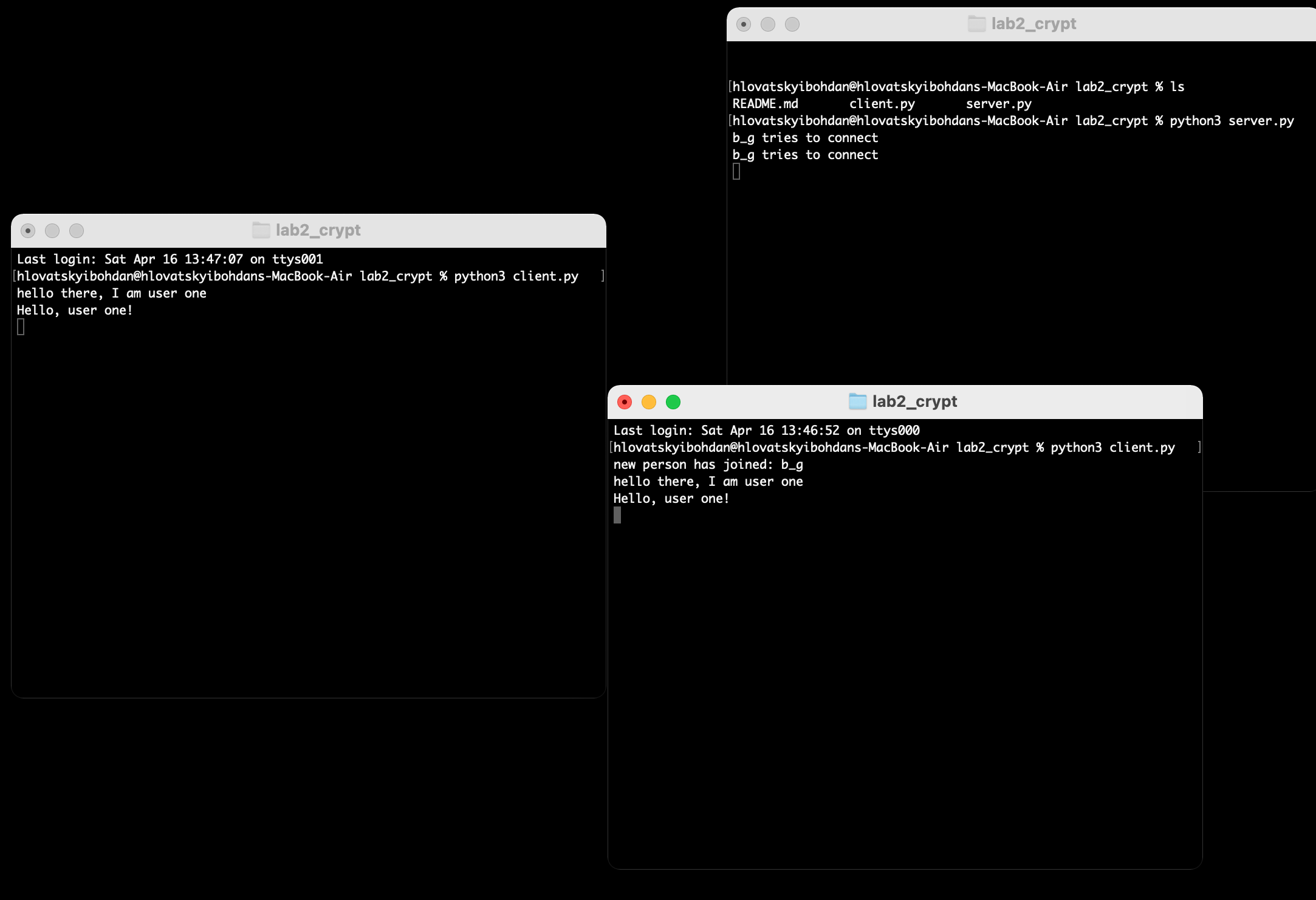Click folder icon in ttys001 terminal title bar
This screenshot has width=1316, height=900.
pos(261,230)
